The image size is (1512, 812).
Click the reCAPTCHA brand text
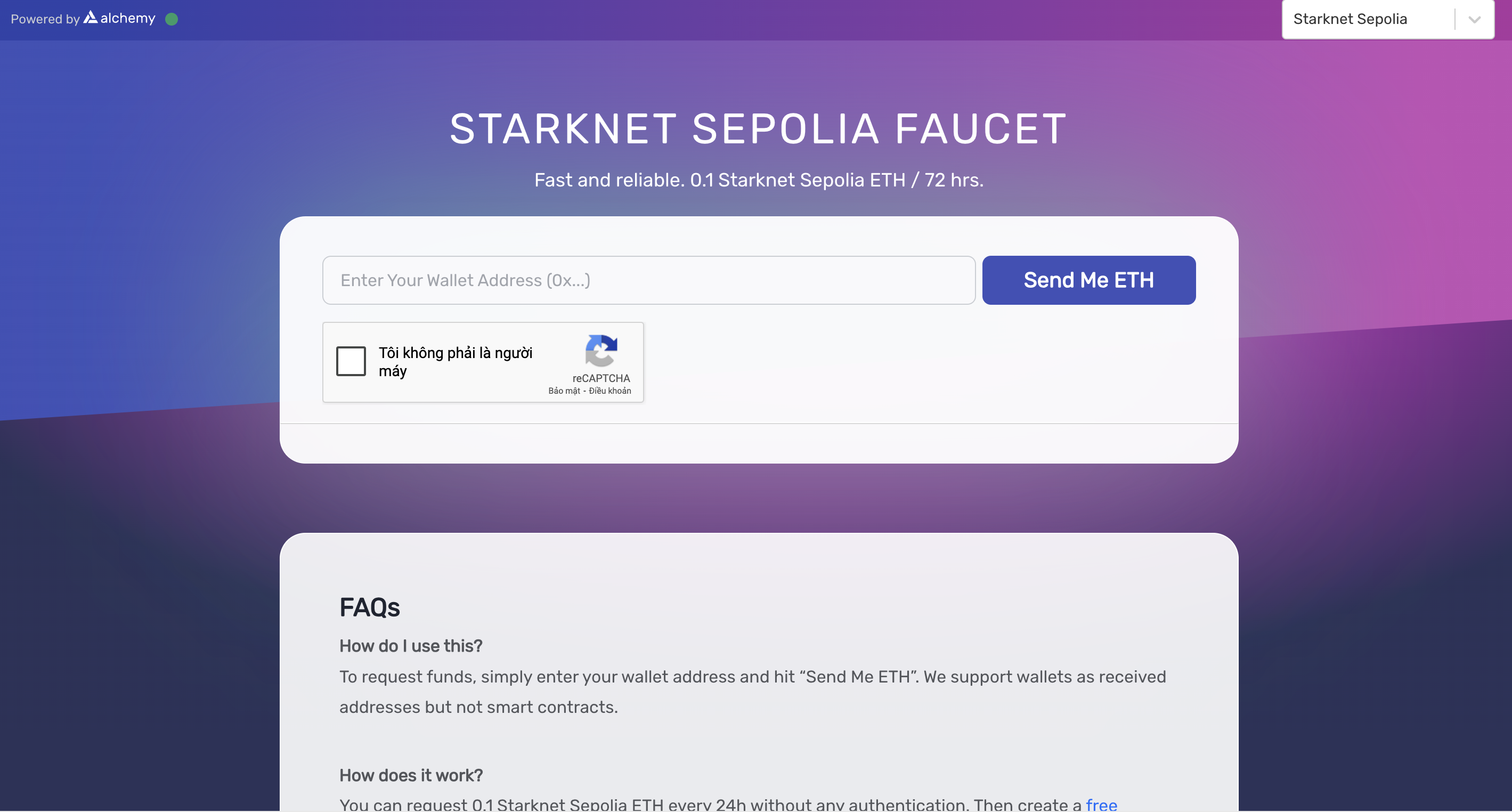601,378
